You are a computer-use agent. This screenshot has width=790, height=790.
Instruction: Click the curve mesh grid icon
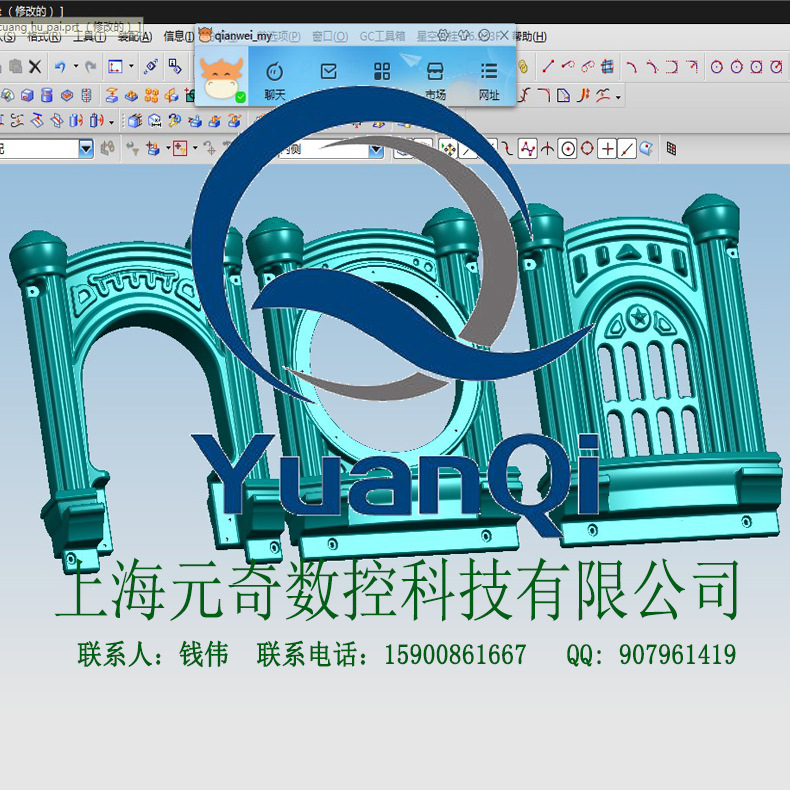click(608, 66)
